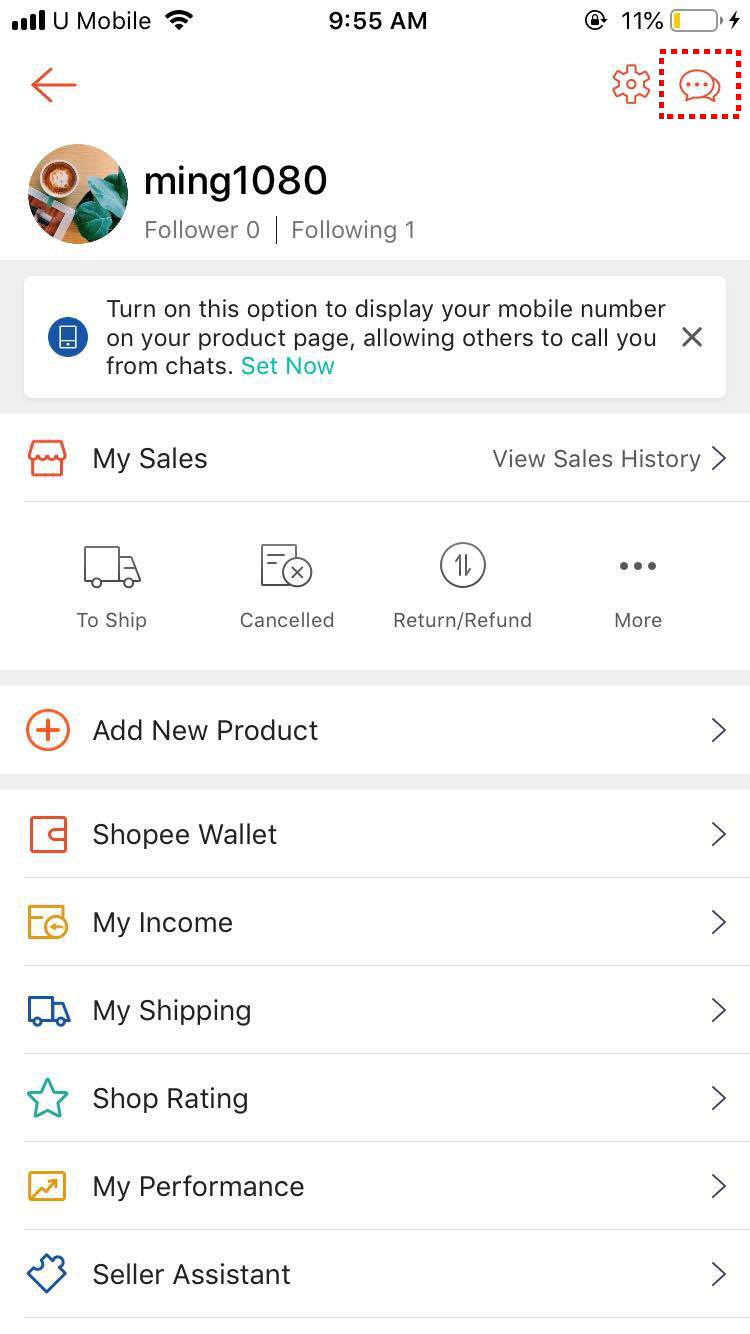Open the Cancelled orders icon
Viewport: 750px width, 1334px height.
pyautogui.click(x=286, y=567)
